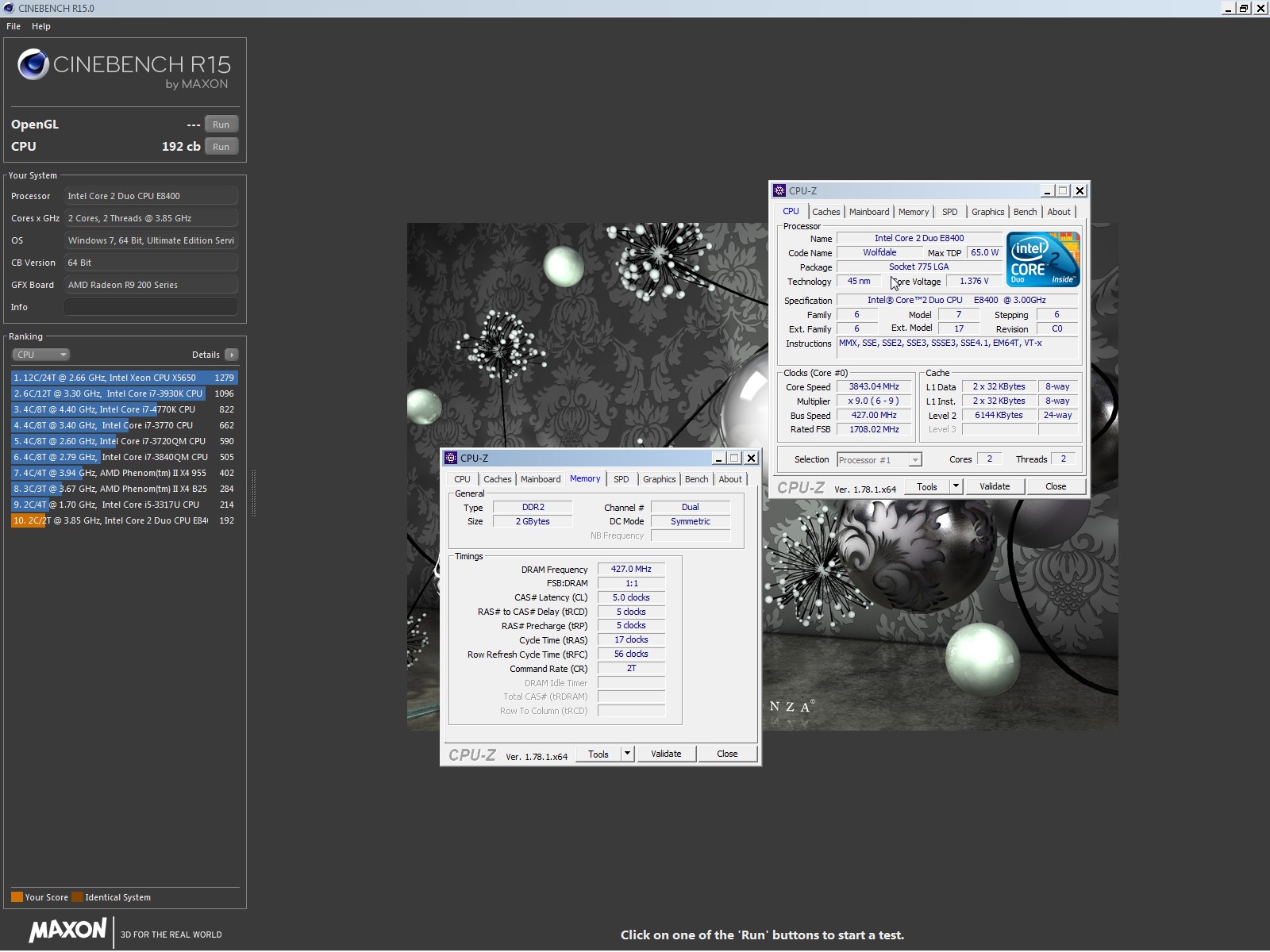1270x952 pixels.
Task: Click the MAXON logo at bottom left
Action: [x=67, y=931]
